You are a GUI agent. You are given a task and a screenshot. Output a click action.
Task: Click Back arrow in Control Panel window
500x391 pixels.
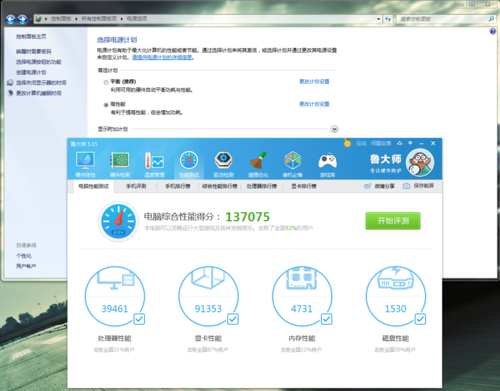tap(11, 19)
